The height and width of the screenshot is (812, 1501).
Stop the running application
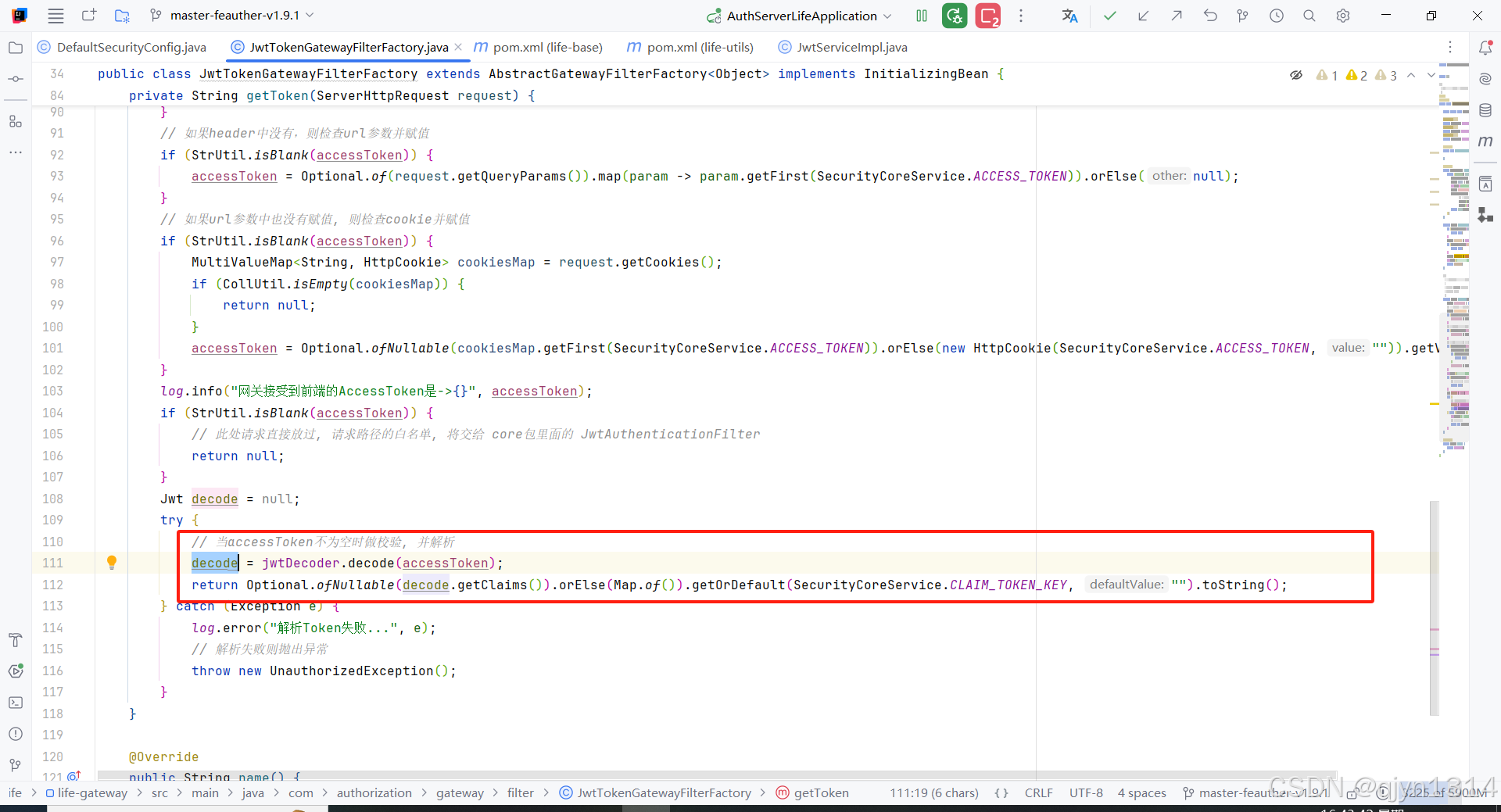coord(987,16)
